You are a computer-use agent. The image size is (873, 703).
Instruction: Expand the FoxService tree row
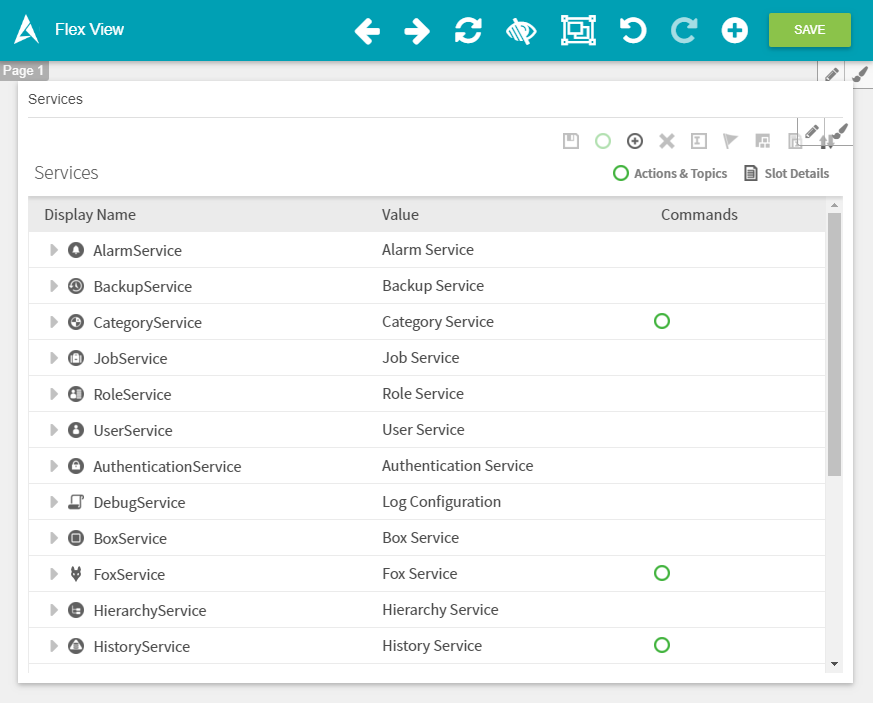pyautogui.click(x=54, y=574)
